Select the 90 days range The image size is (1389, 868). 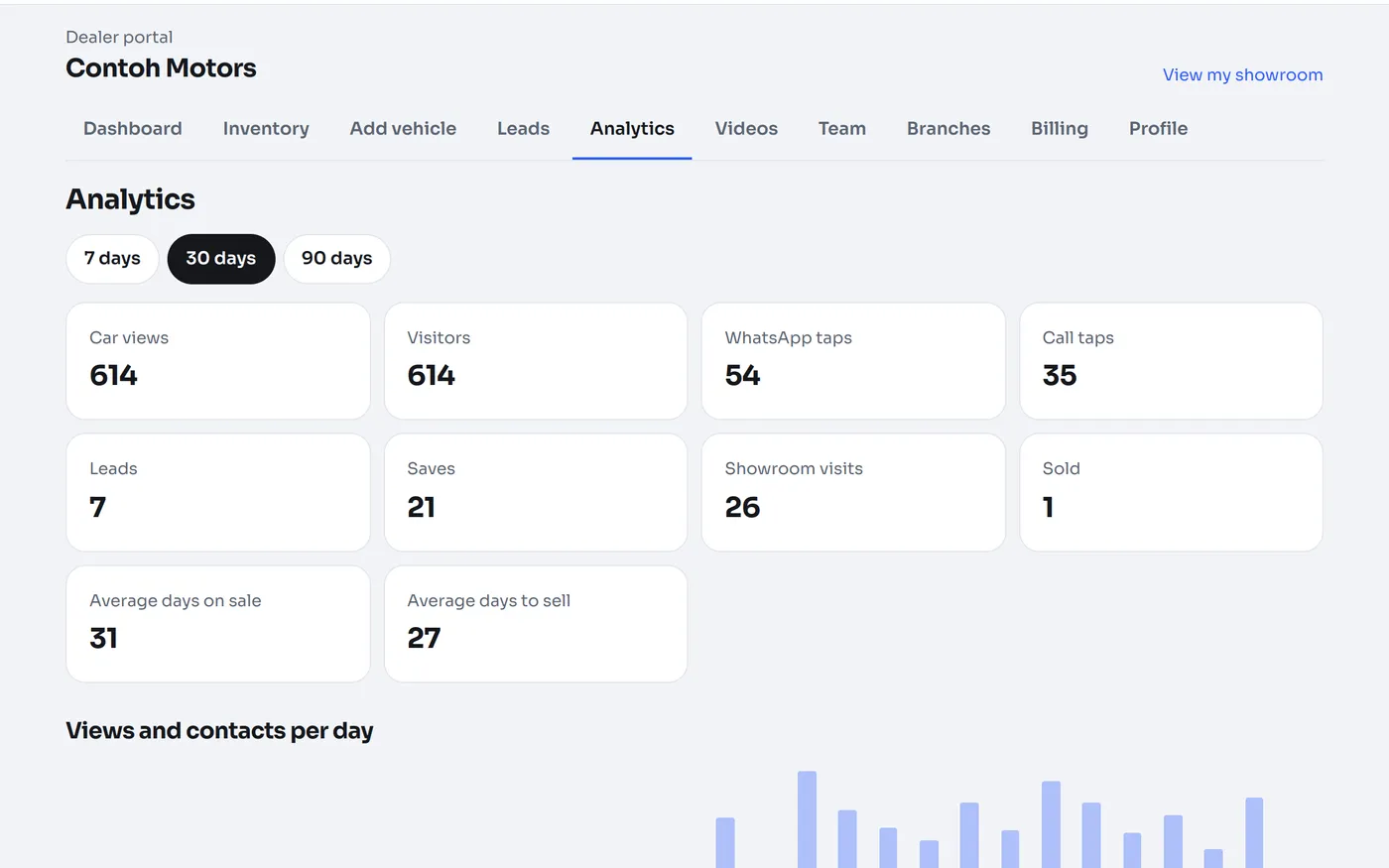click(x=337, y=259)
